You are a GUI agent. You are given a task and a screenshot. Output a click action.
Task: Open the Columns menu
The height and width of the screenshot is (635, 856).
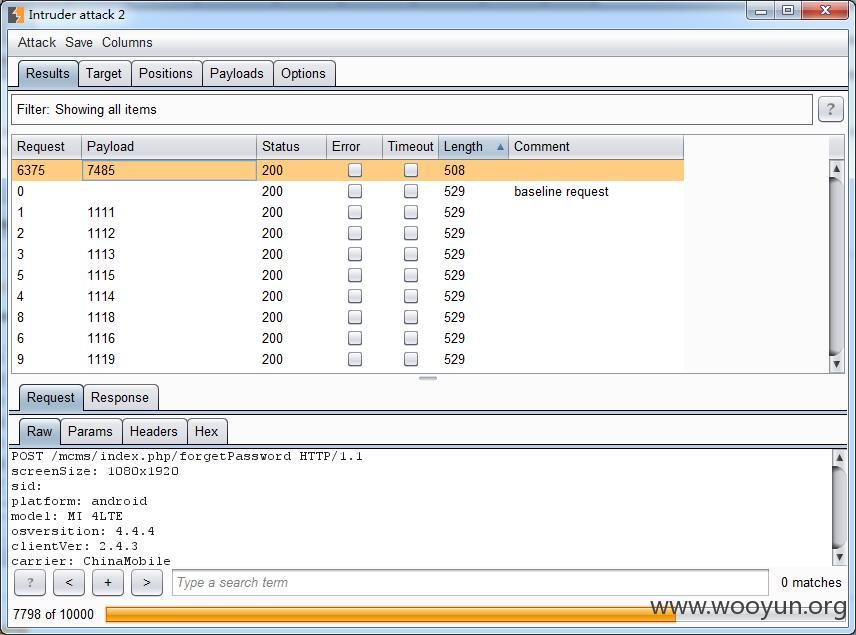pos(127,43)
